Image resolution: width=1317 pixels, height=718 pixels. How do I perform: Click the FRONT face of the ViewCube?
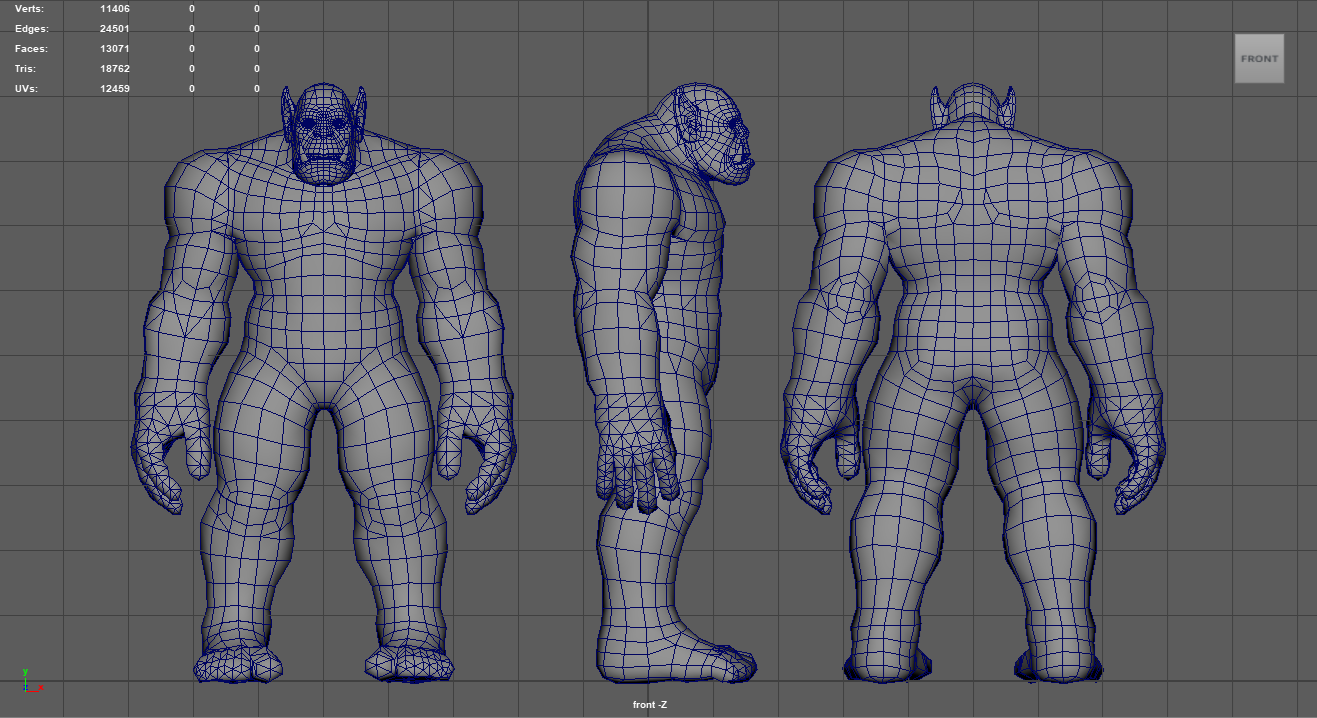tap(1259, 59)
